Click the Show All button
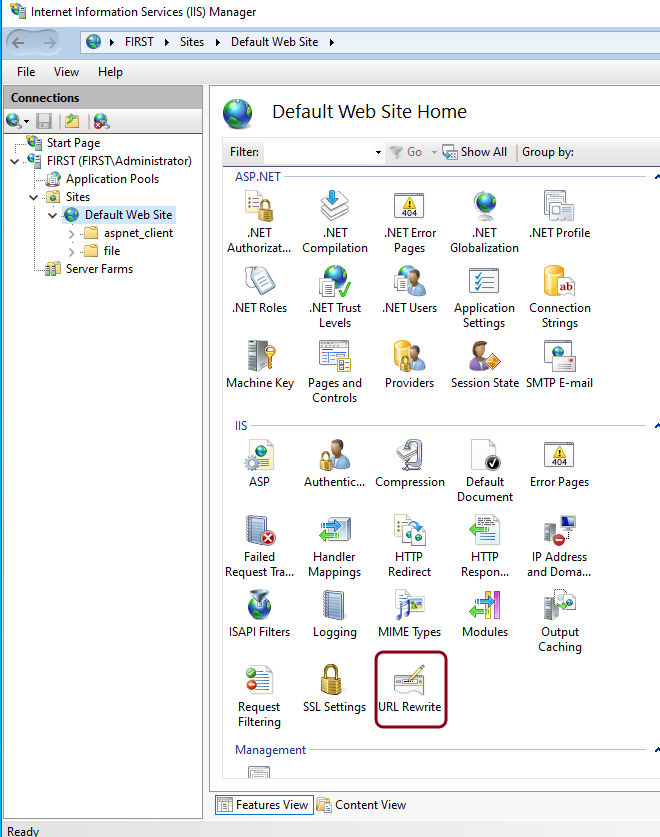660x837 pixels. pos(475,152)
